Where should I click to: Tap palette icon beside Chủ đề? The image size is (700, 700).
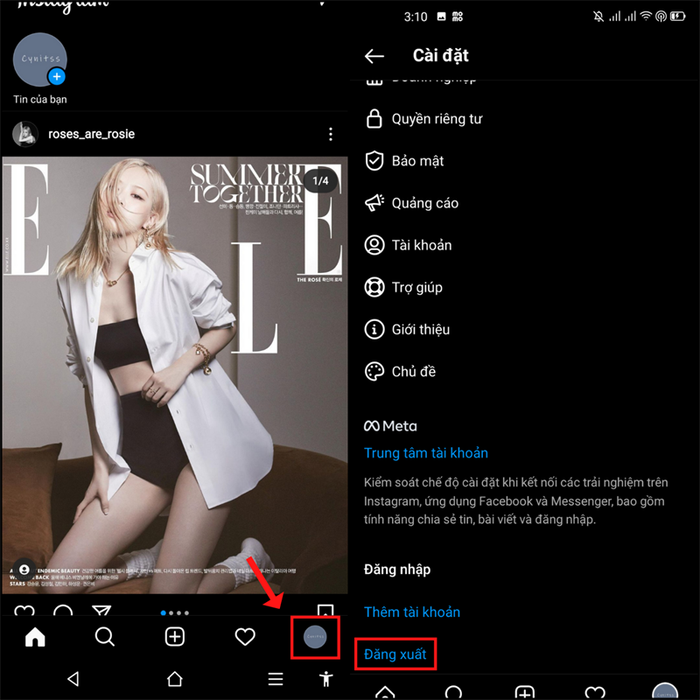[x=374, y=371]
